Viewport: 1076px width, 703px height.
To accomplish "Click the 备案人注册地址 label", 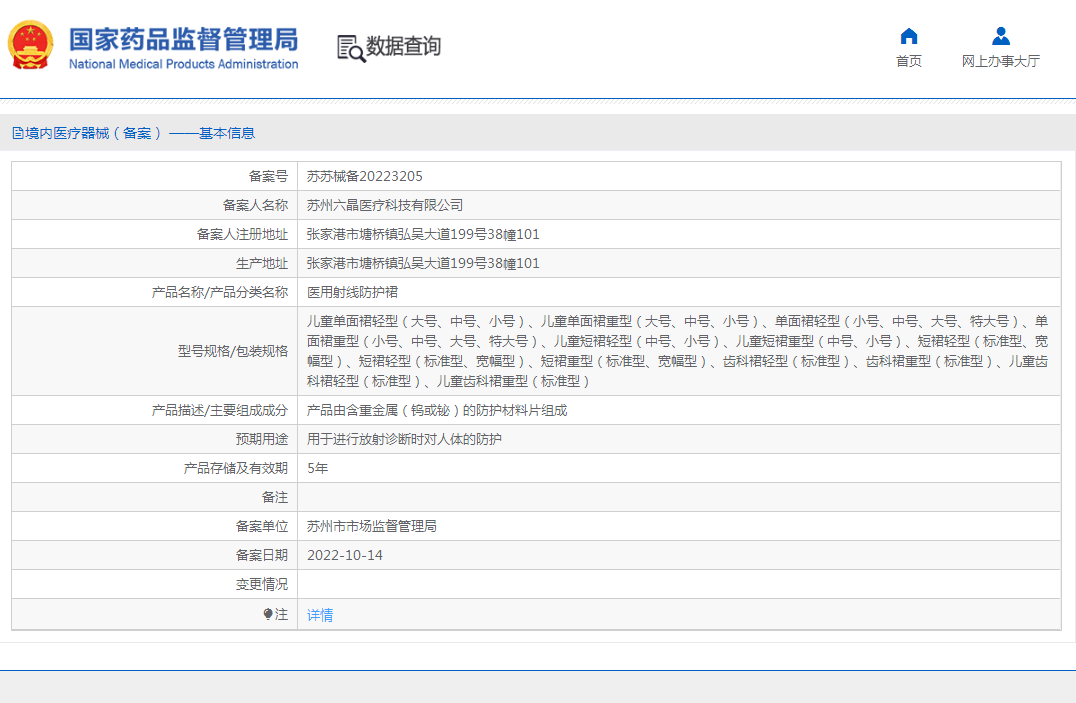I will 242,234.
